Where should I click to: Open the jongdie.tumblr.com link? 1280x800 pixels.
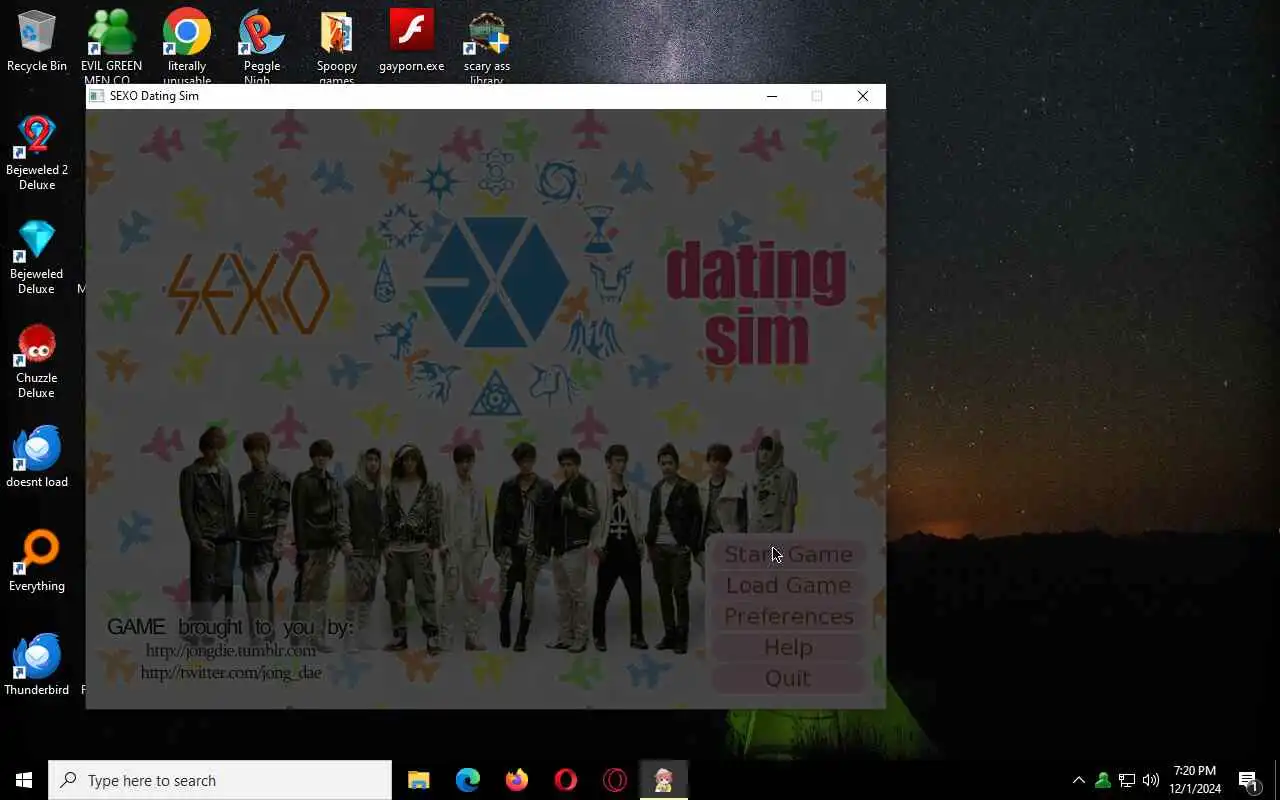(x=231, y=650)
